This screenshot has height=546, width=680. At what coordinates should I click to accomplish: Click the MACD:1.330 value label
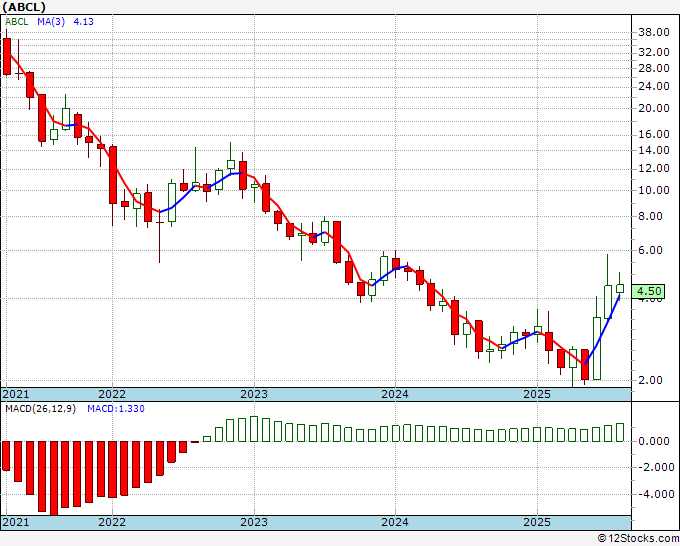(x=116, y=409)
